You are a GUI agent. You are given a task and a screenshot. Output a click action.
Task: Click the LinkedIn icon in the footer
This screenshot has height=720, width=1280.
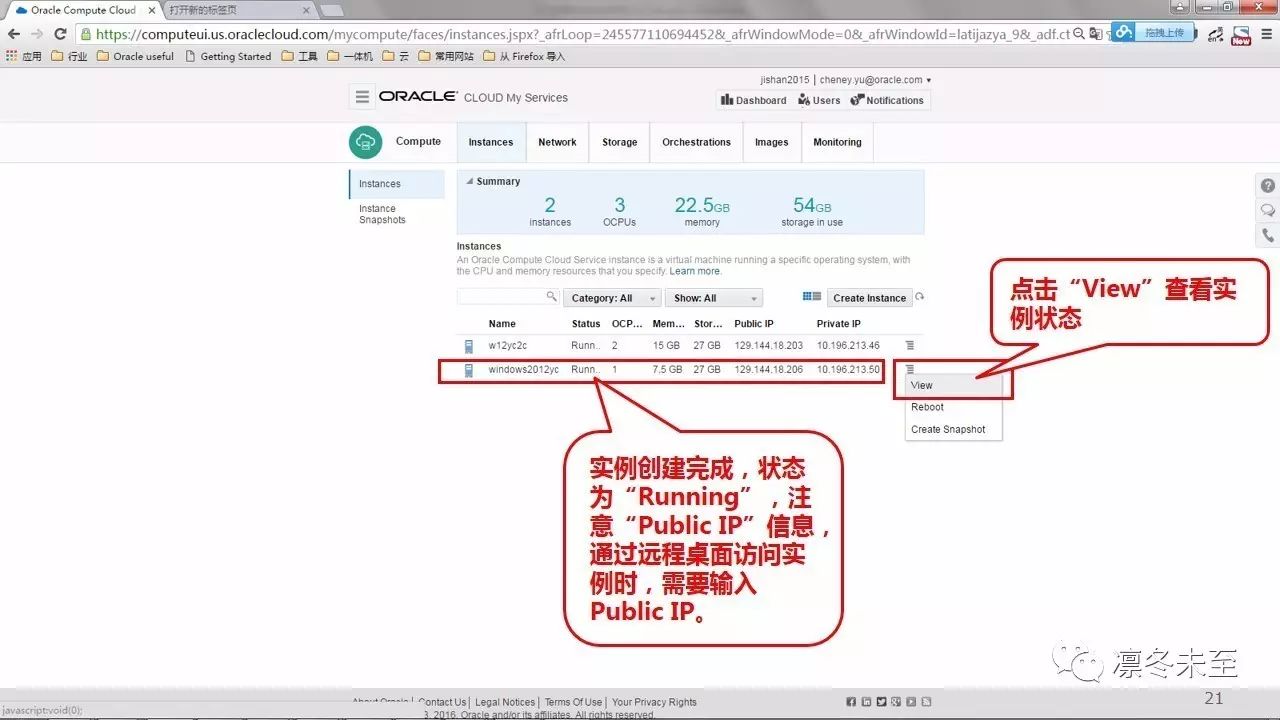(866, 702)
